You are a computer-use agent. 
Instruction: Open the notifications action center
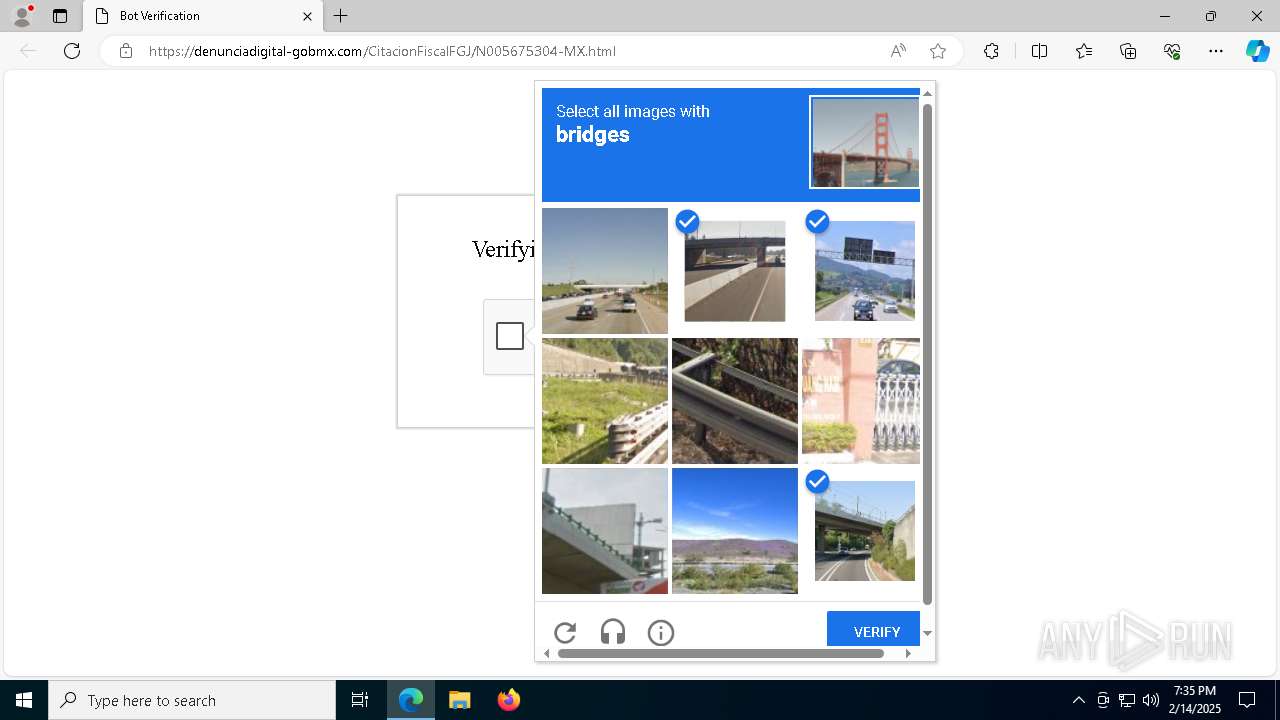tap(1247, 700)
